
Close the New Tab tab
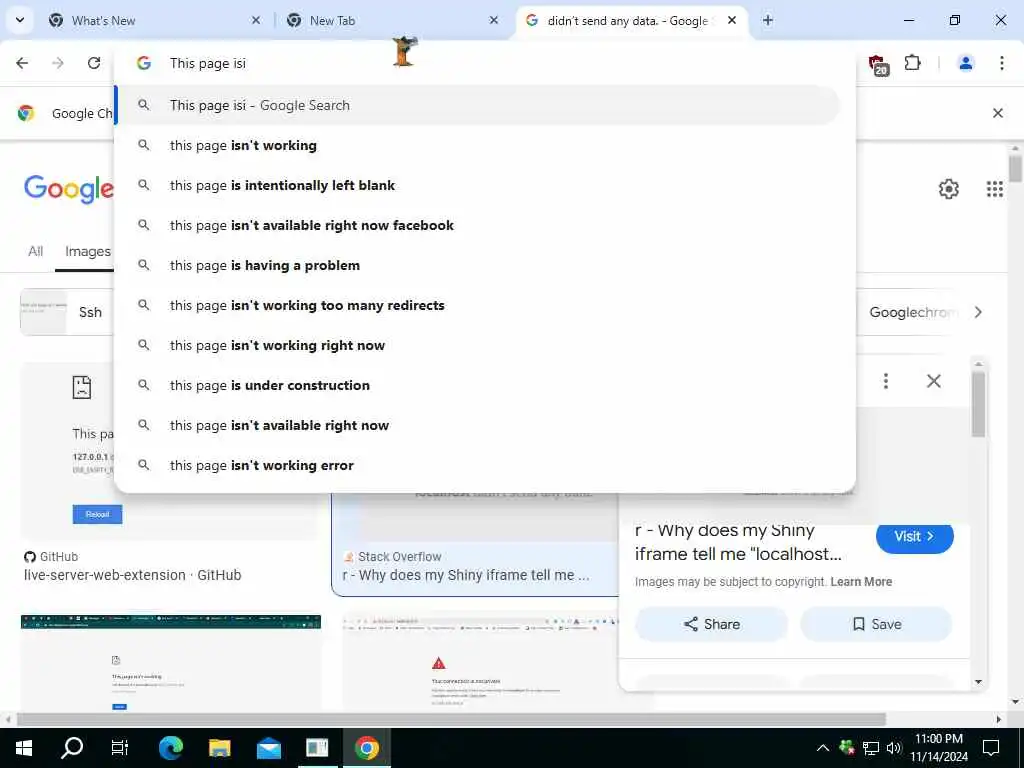(494, 20)
